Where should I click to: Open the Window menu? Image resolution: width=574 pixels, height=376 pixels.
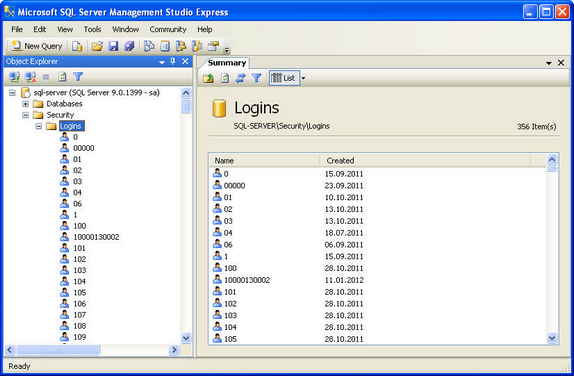coord(125,29)
